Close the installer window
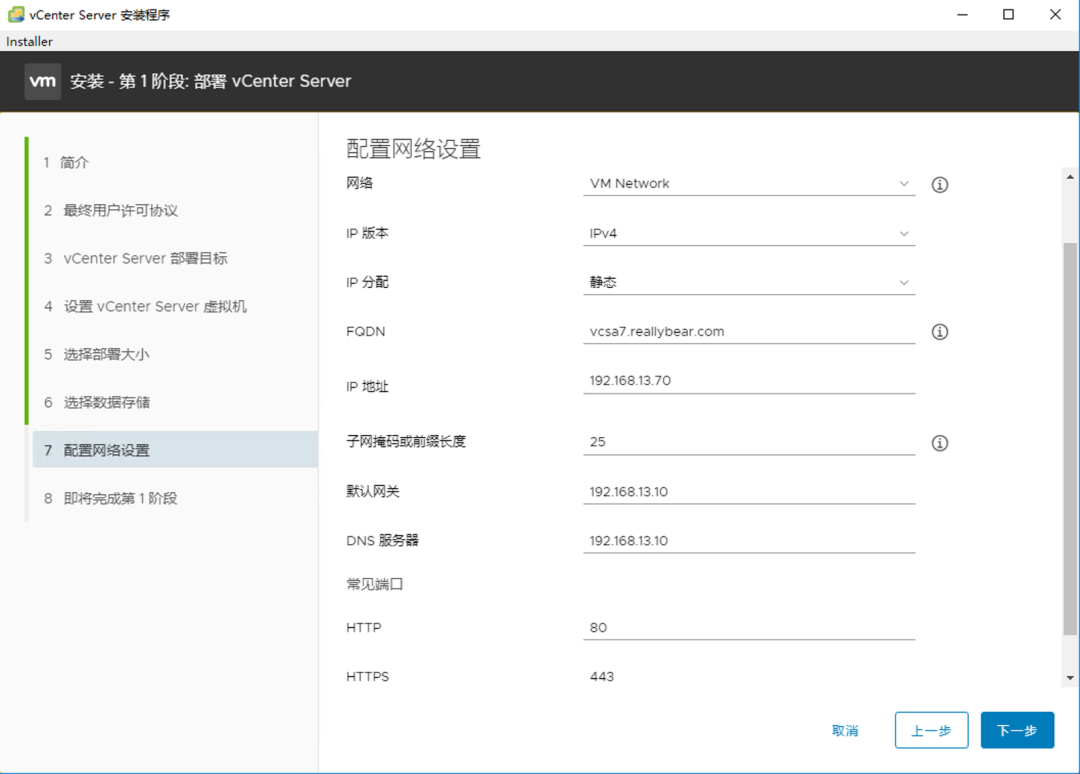Image resolution: width=1080 pixels, height=774 pixels. [x=1055, y=14]
